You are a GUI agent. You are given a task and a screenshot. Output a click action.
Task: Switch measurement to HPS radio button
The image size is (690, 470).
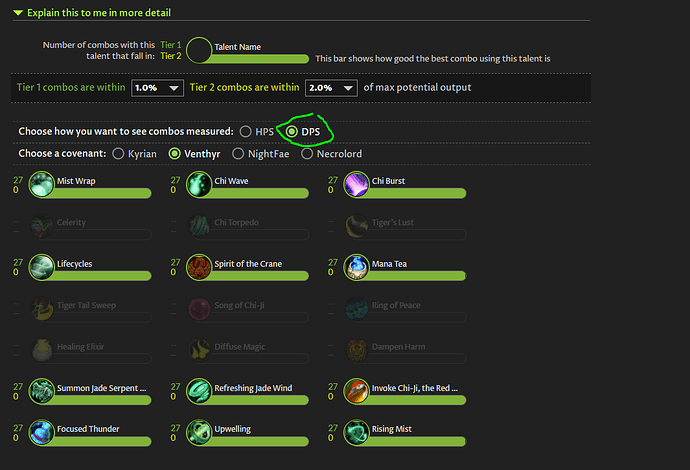point(246,132)
